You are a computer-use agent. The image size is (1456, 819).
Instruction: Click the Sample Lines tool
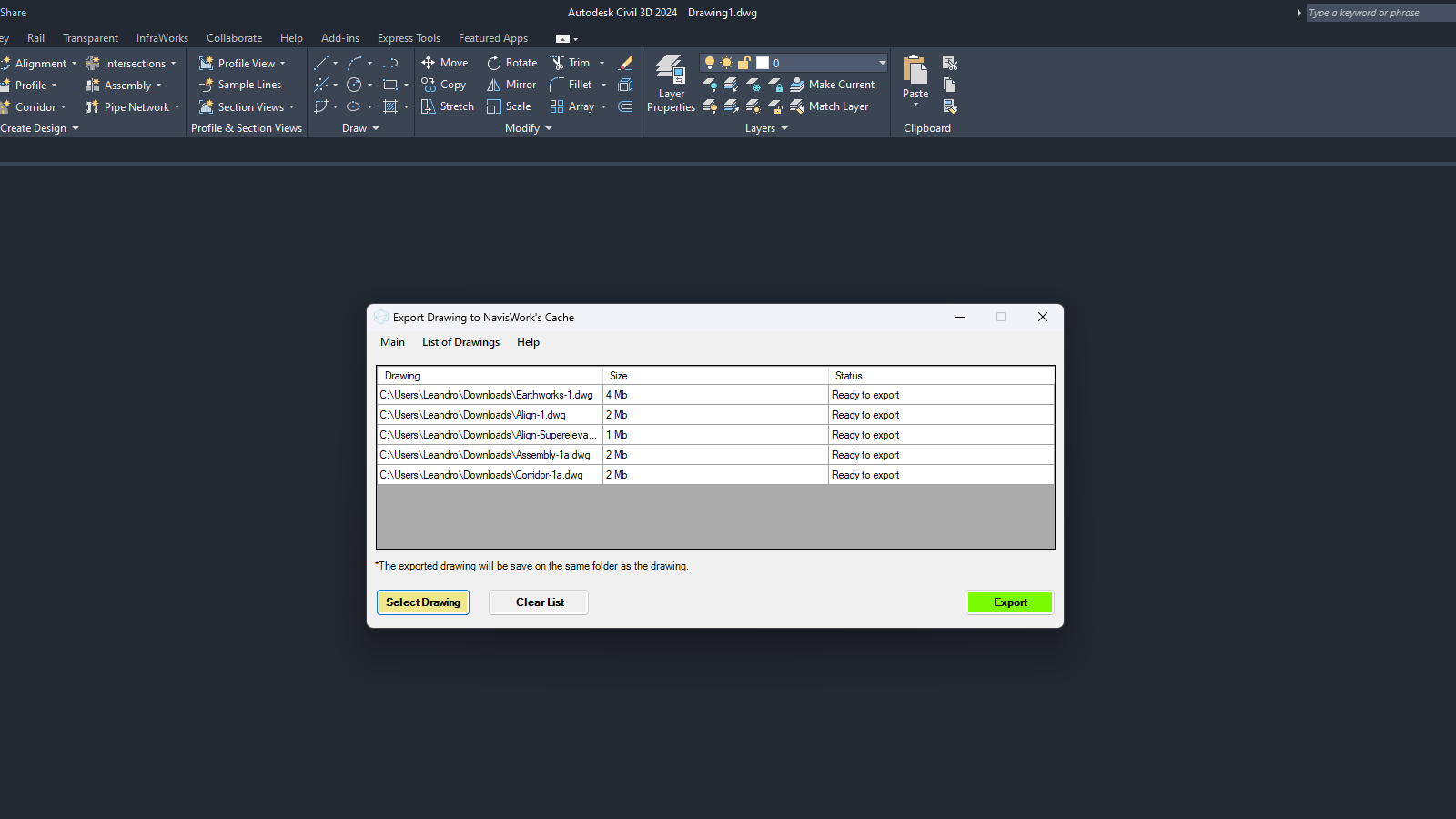coord(240,85)
